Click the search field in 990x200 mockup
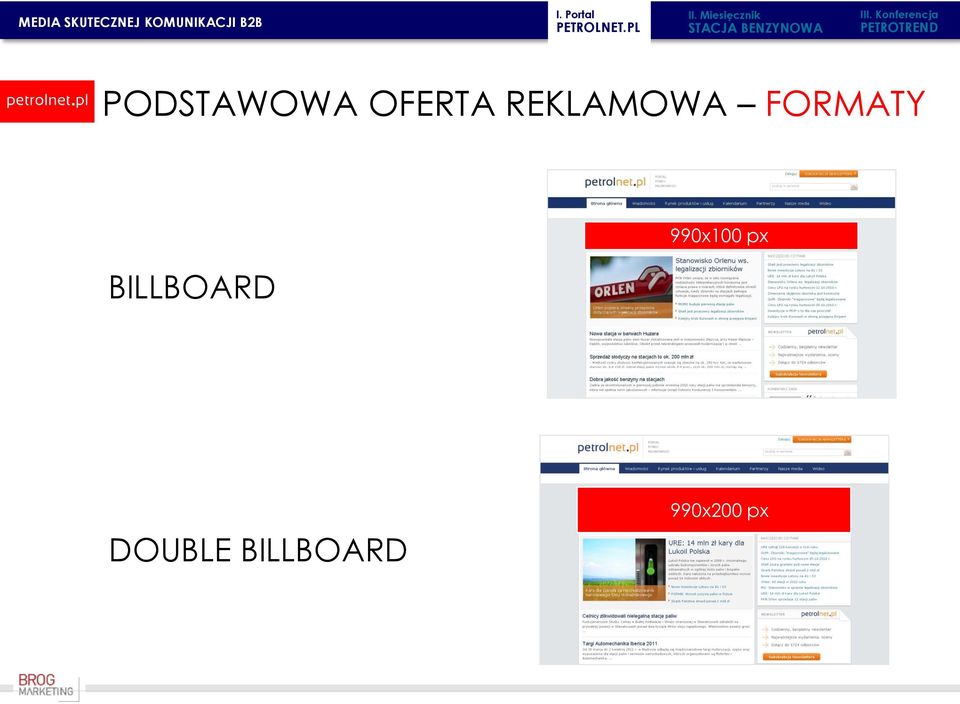The image size is (960, 704). (x=802, y=452)
